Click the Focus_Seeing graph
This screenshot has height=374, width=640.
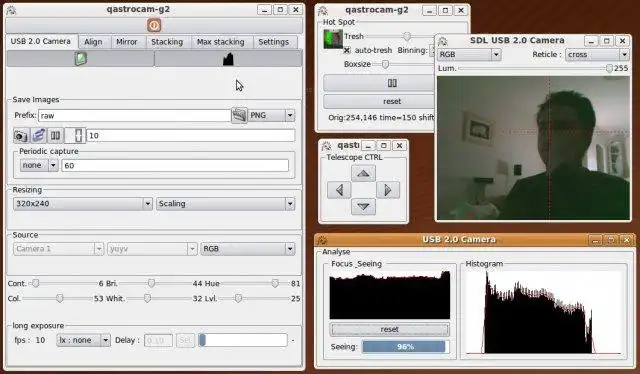(x=390, y=295)
